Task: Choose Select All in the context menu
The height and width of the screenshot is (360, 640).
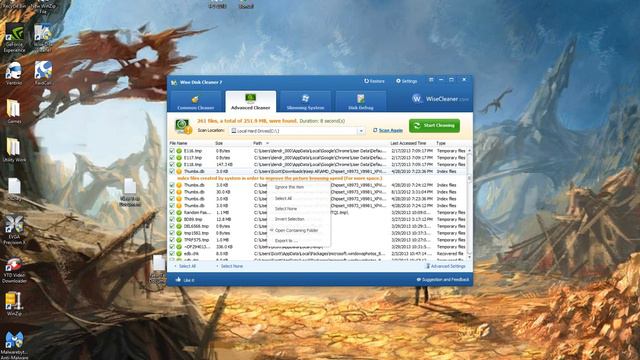Action: [298, 198]
